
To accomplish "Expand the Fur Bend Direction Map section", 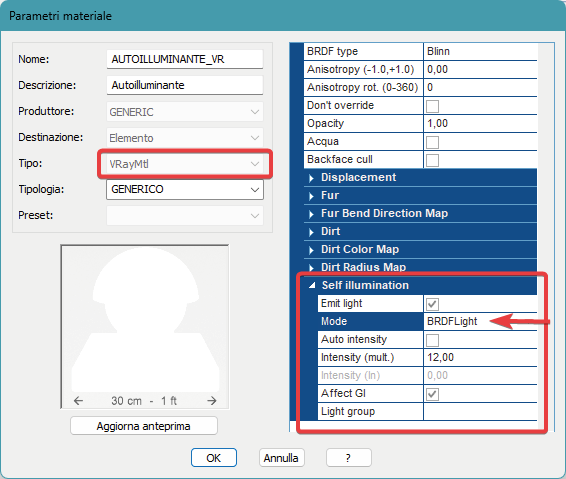I will [x=311, y=214].
